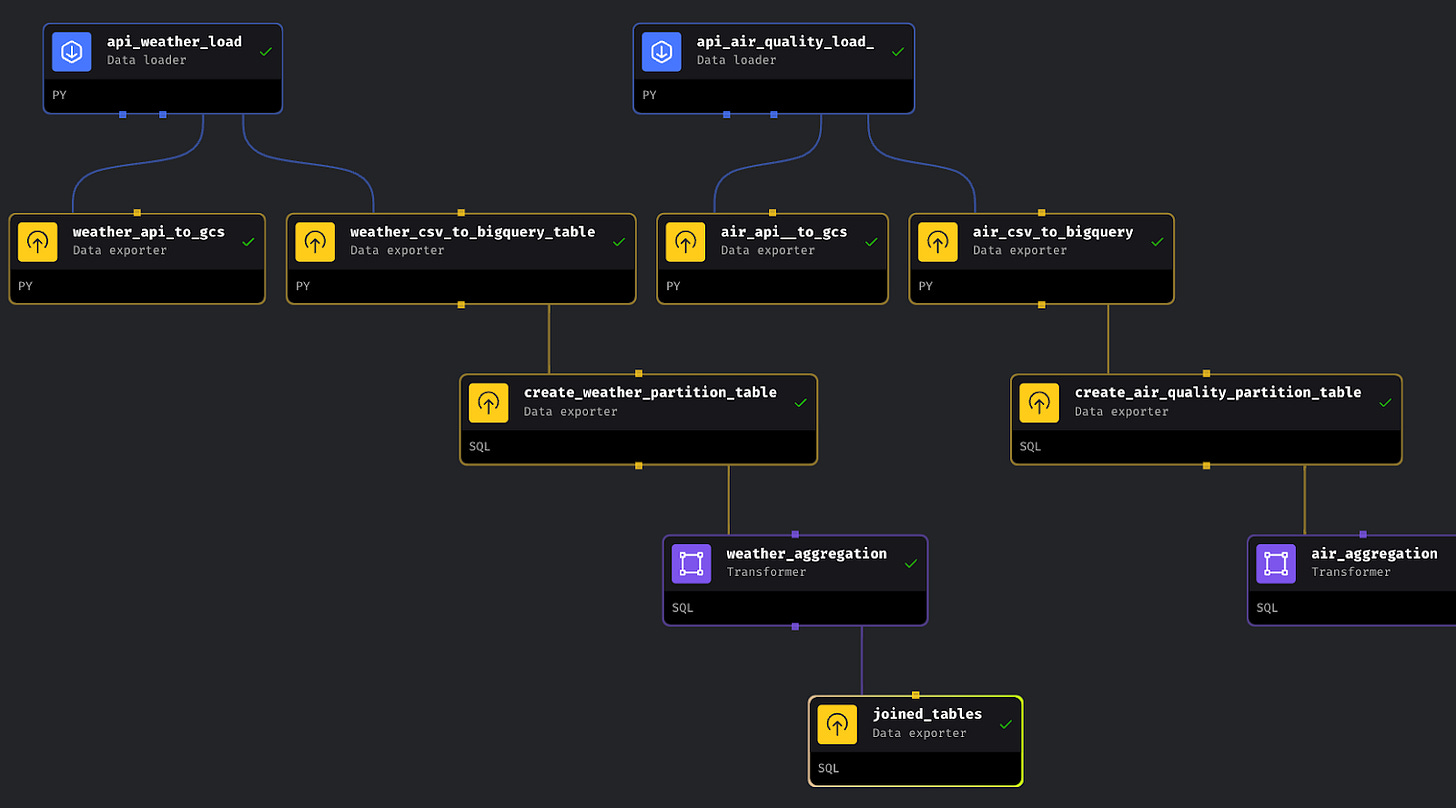Click green checkmark on weather_api_to_gcs block
This screenshot has width=1456, height=808.
point(248,242)
